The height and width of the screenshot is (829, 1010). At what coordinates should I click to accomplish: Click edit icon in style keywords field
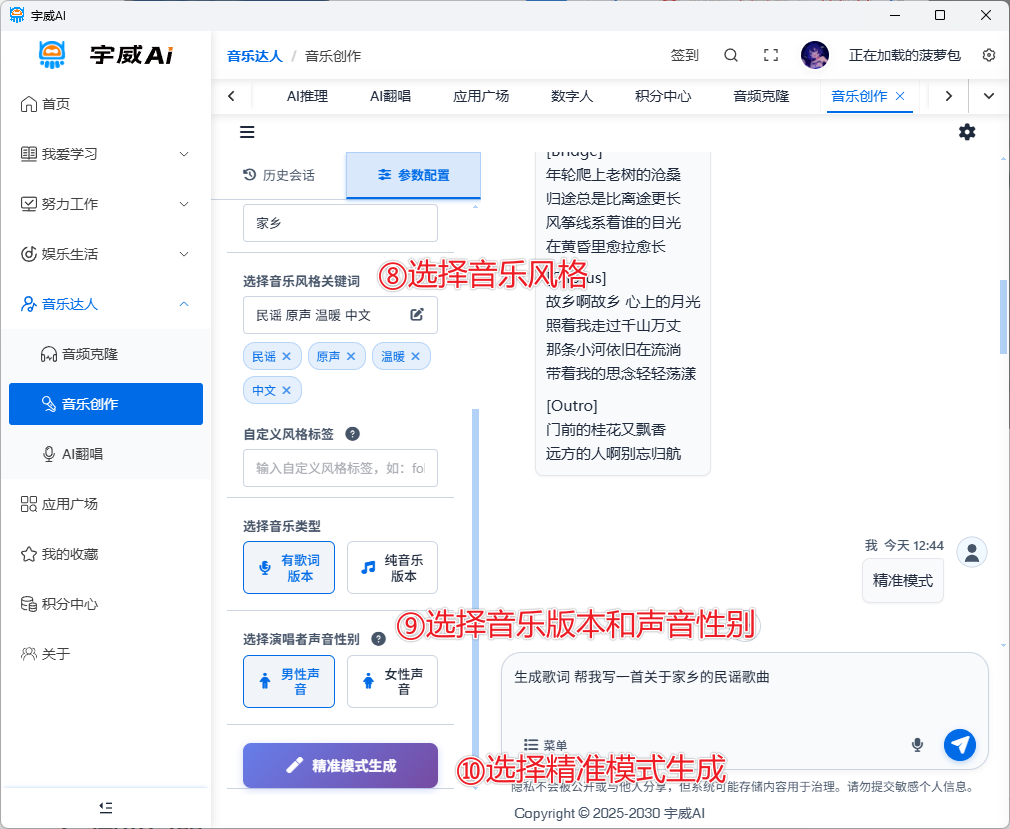(x=417, y=315)
